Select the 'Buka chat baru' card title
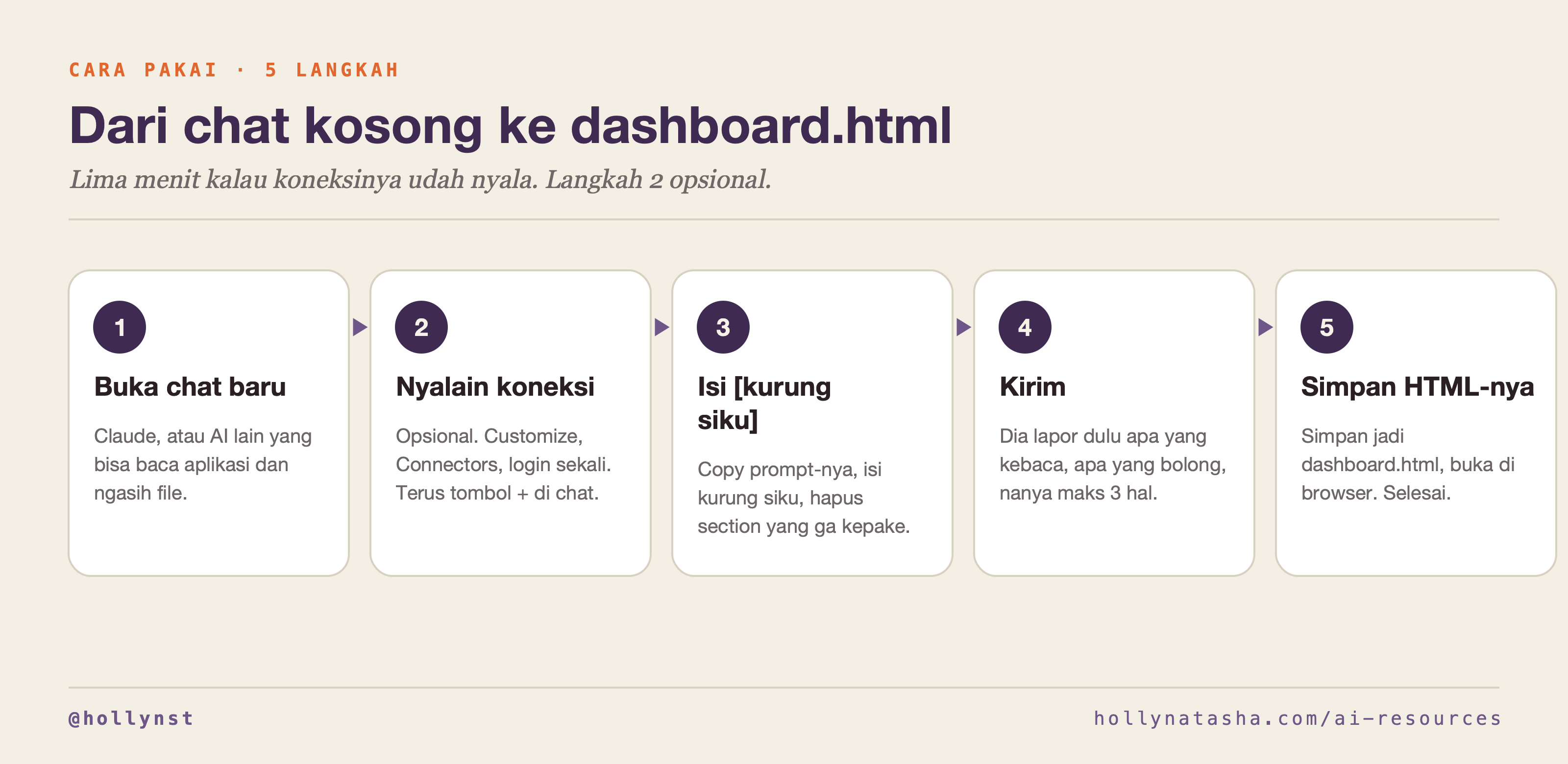Viewport: 1568px width, 764px height. (190, 387)
